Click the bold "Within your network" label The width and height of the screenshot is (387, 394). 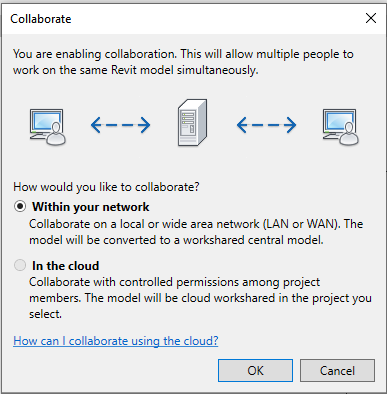91,207
